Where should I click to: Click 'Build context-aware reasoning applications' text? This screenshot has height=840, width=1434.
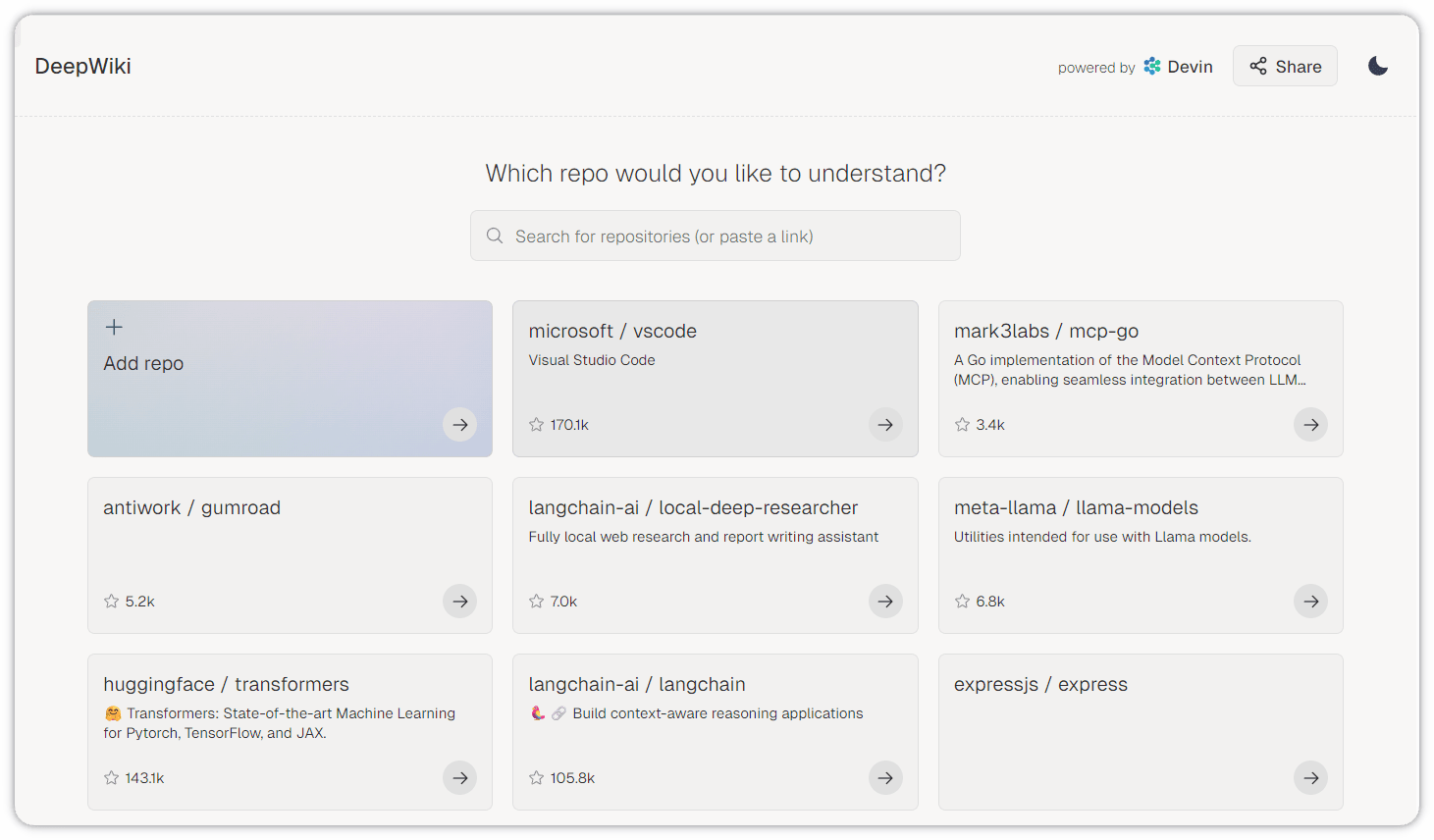pyautogui.click(x=718, y=713)
